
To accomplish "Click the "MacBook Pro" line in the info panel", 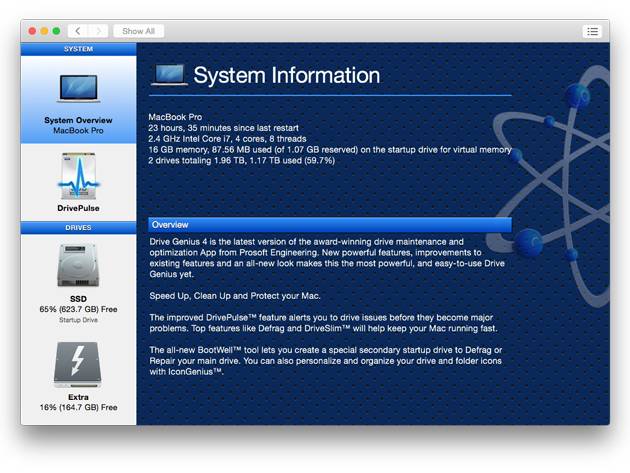I will 175,117.
